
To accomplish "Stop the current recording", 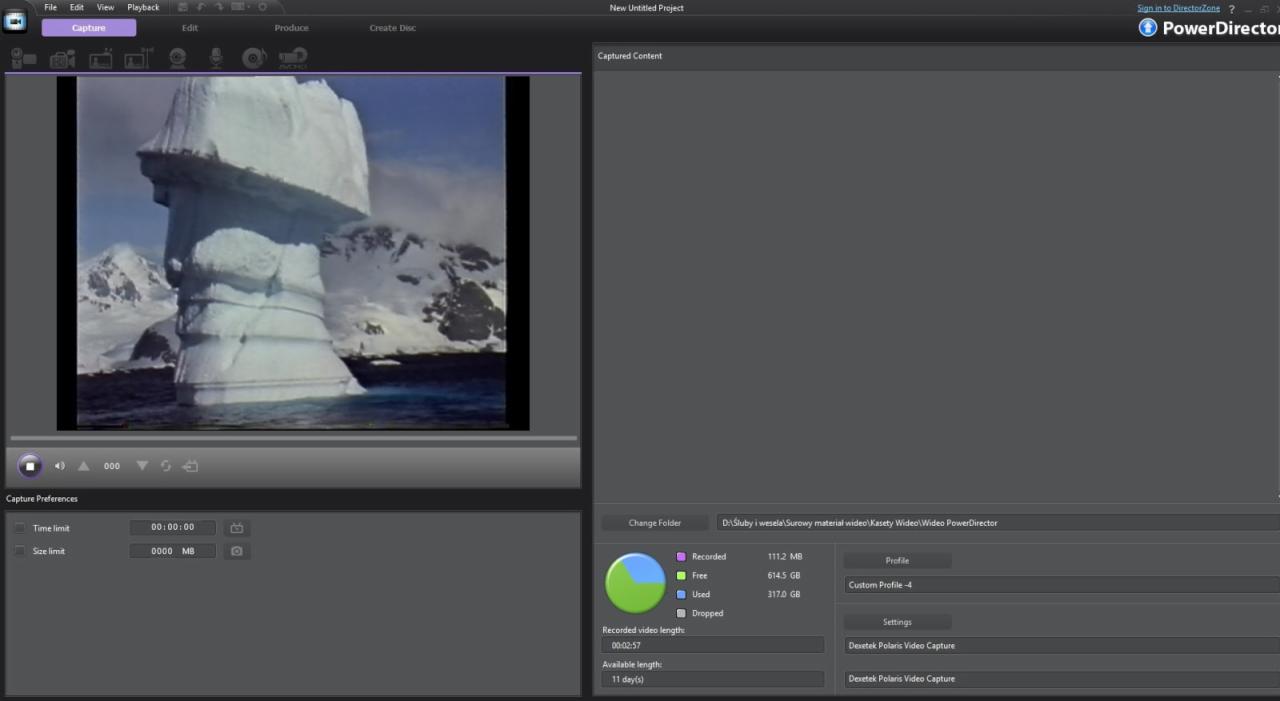I will pyautogui.click(x=30, y=466).
